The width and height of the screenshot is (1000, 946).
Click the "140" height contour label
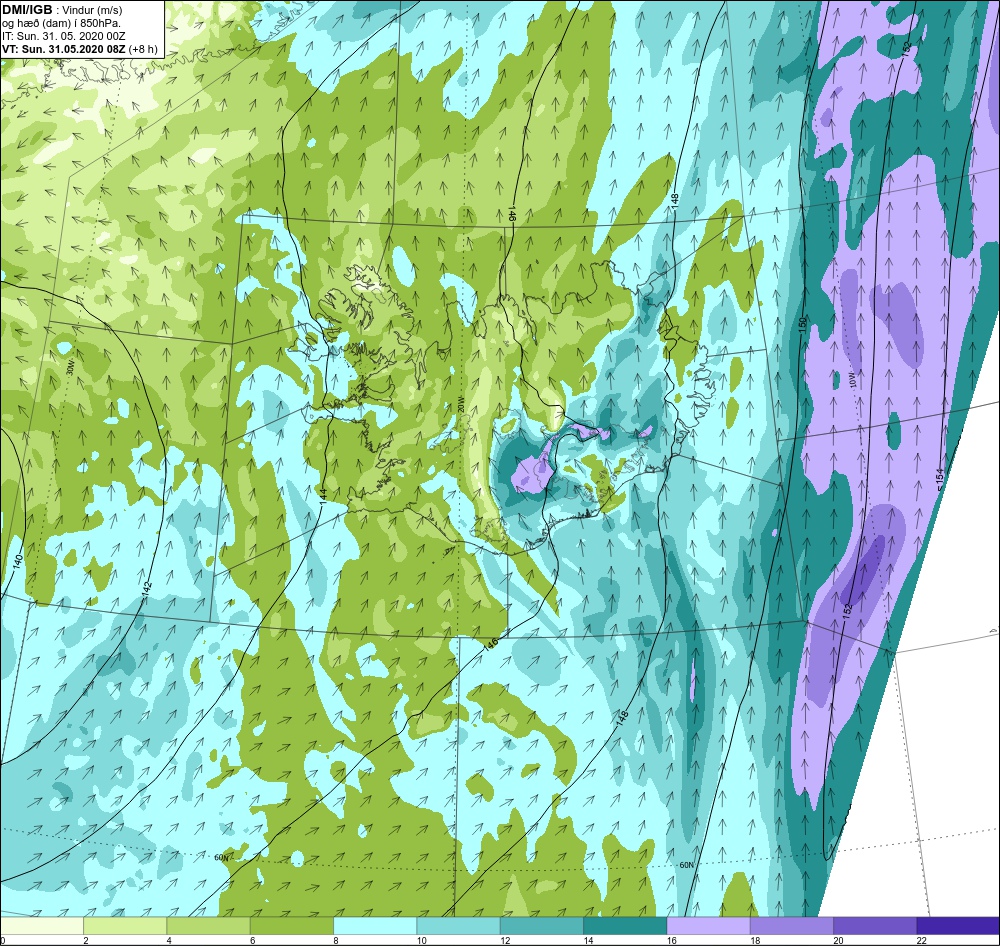pos(18,561)
